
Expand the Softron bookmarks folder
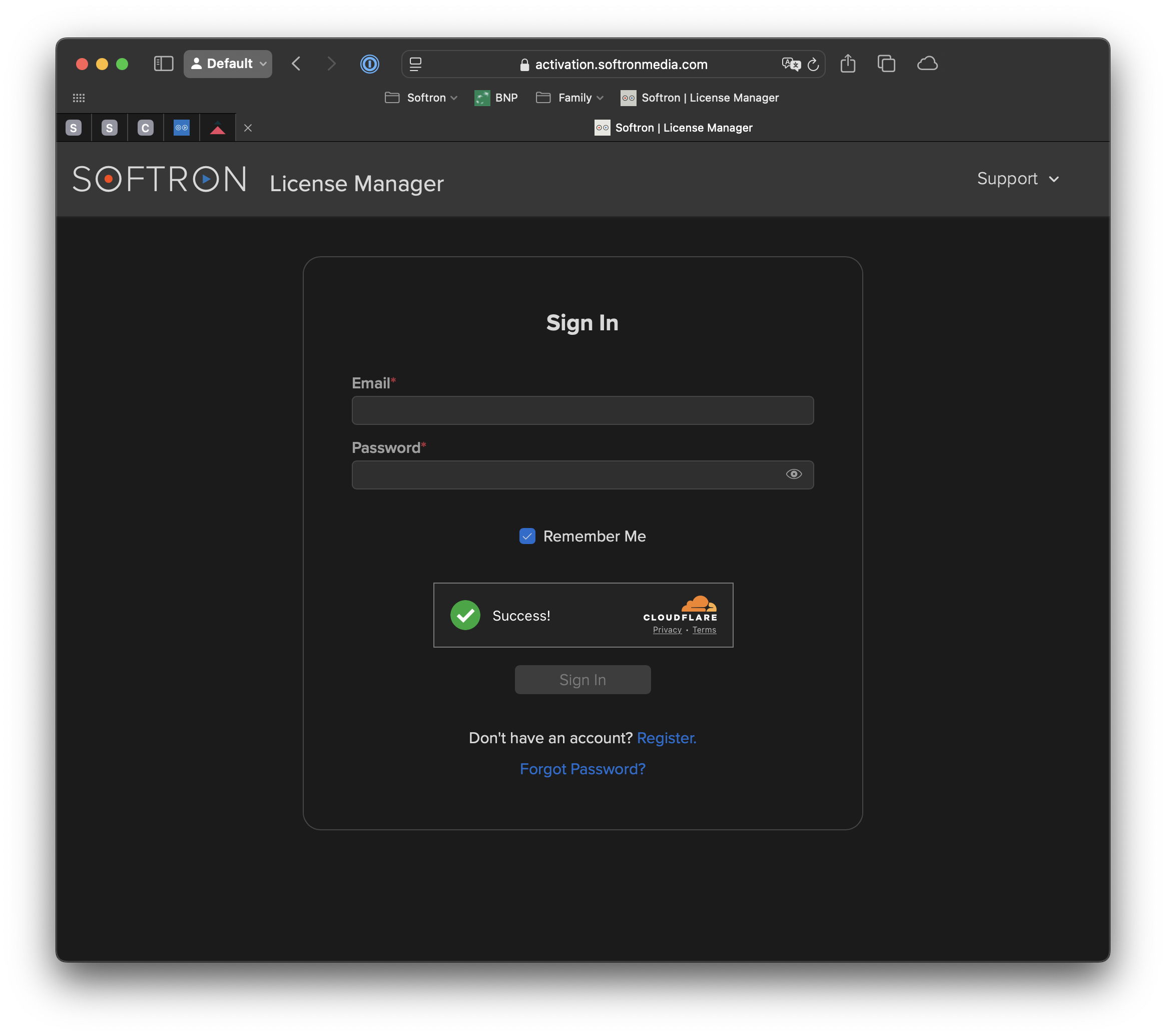(x=421, y=98)
